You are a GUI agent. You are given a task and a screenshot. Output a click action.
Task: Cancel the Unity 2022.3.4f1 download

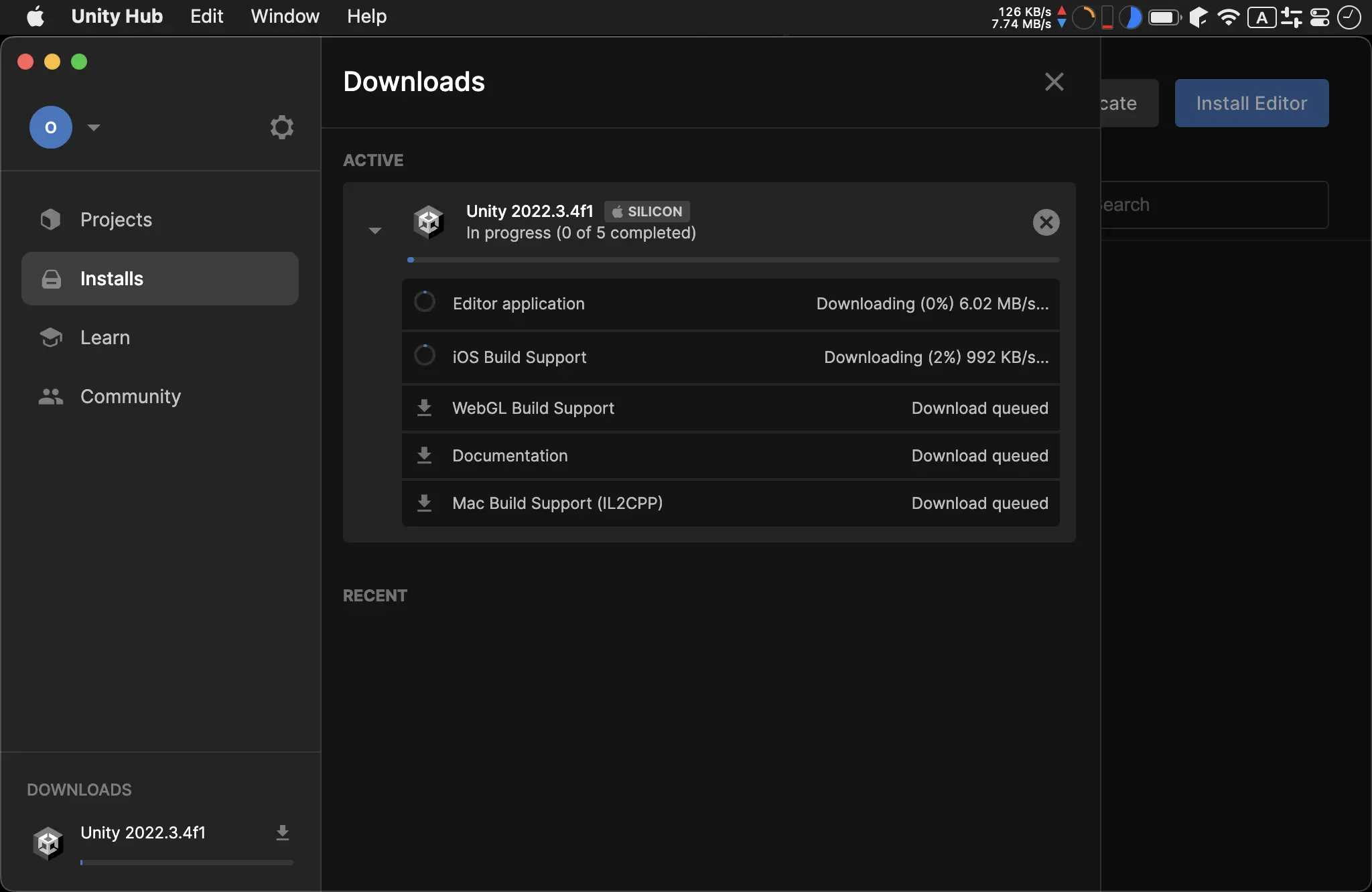pyautogui.click(x=1046, y=222)
